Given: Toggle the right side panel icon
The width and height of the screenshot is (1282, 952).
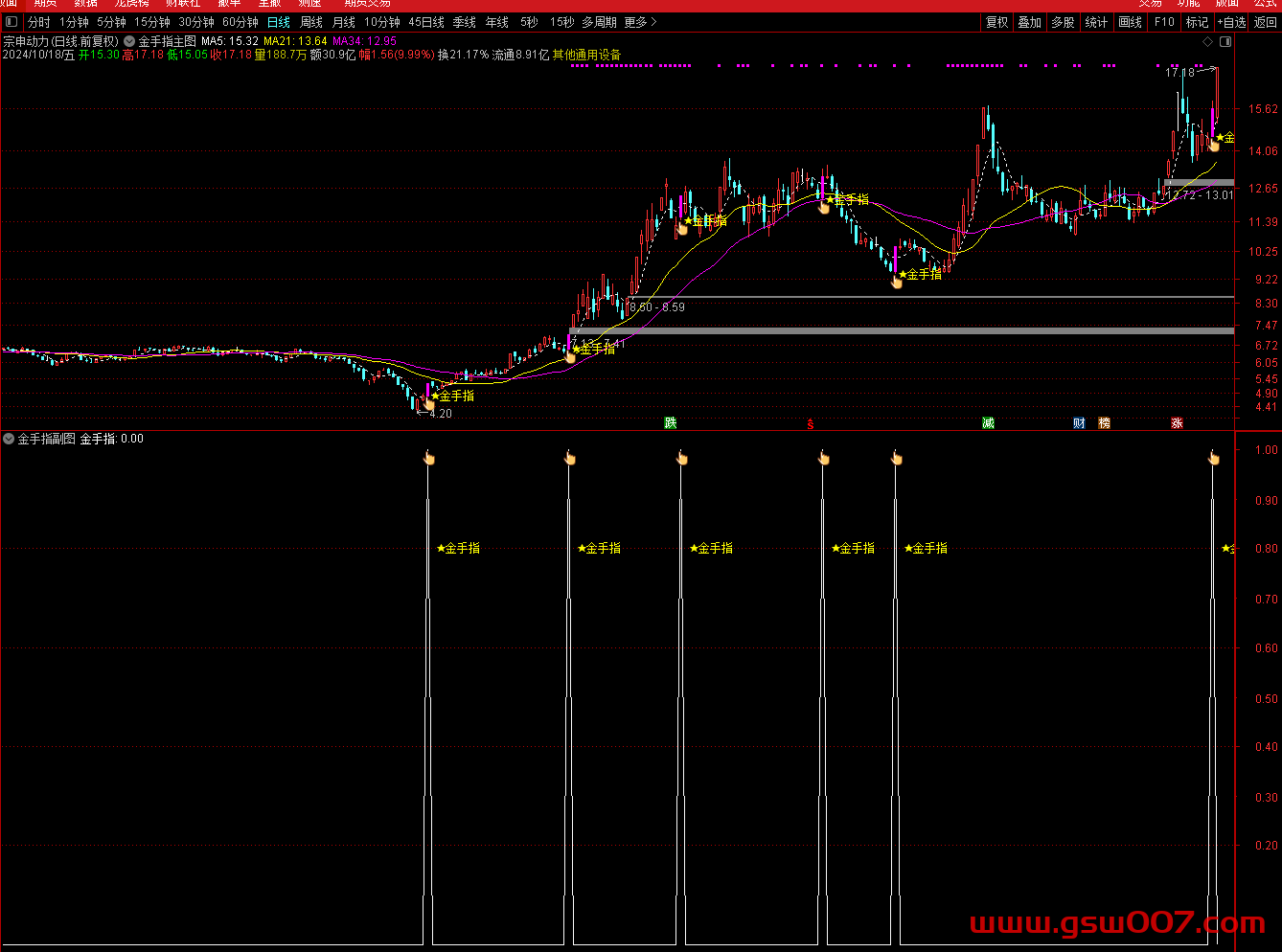Looking at the screenshot, I should click(1225, 42).
